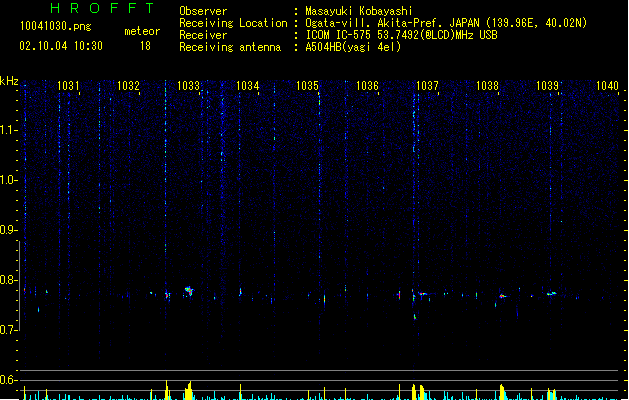Image resolution: width=629 pixels, height=400 pixels.
Task: Select the meteor count value 18
Action: pyautogui.click(x=145, y=46)
